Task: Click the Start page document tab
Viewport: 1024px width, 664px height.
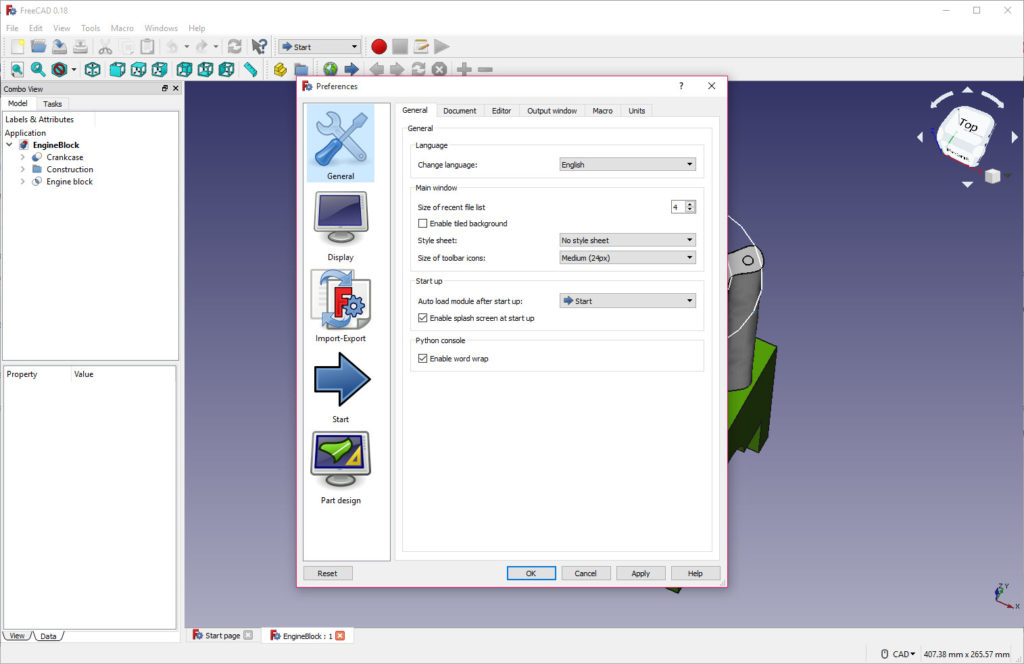Action: coord(222,635)
